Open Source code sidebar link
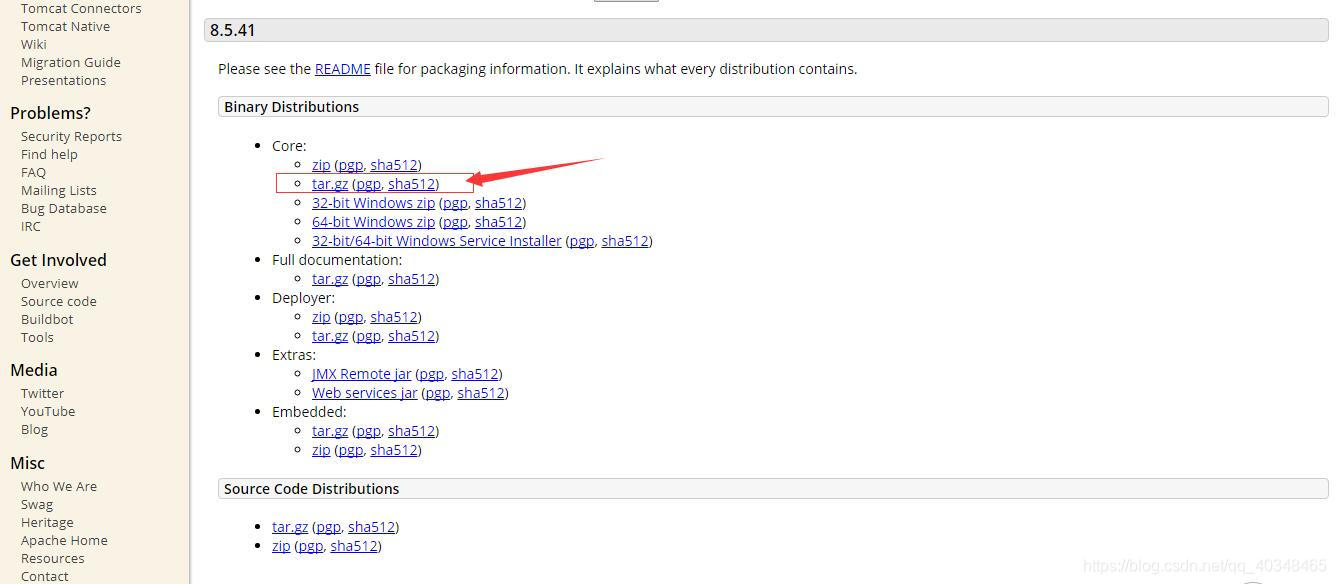 click(x=59, y=301)
